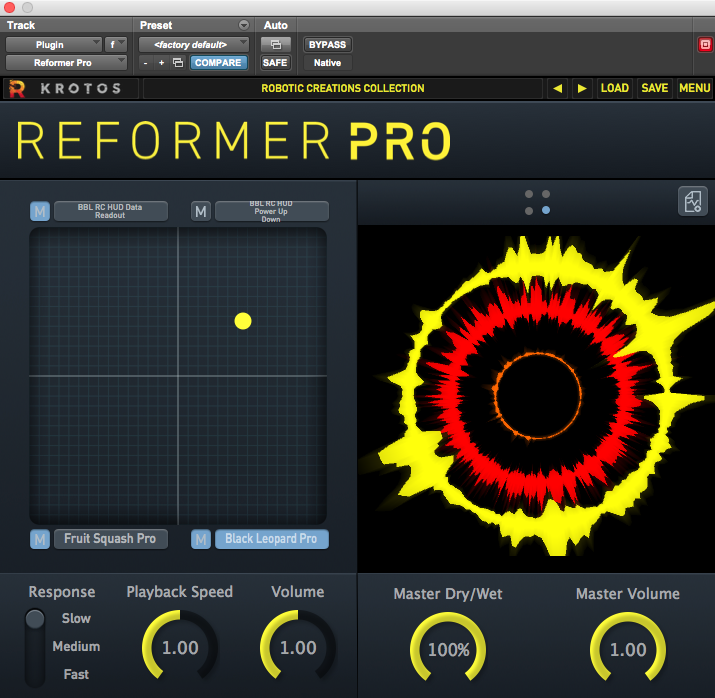Click the Preset header label
This screenshot has height=698, width=715.
[156, 25]
